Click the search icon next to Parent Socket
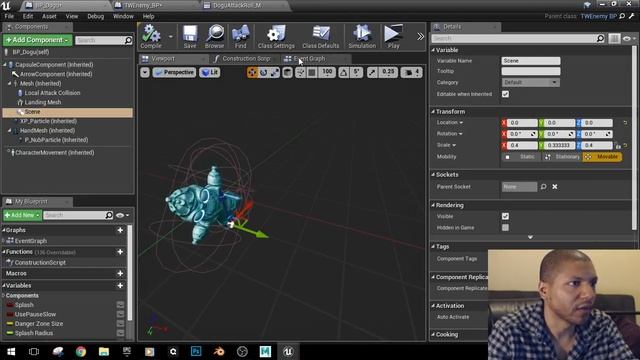 [x=543, y=187]
